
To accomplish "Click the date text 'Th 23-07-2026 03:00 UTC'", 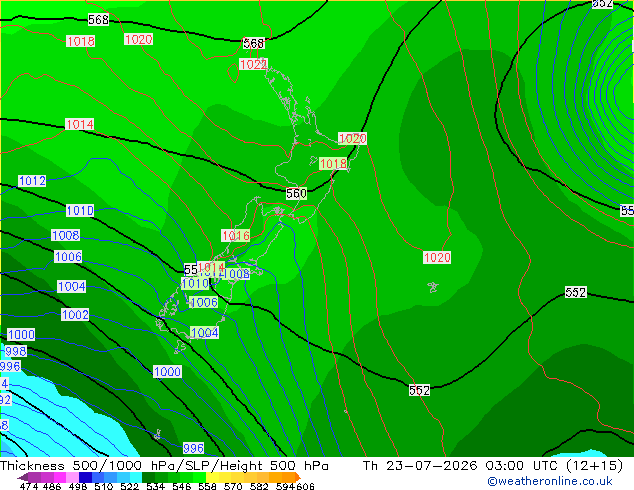I will pyautogui.click(x=460, y=466).
